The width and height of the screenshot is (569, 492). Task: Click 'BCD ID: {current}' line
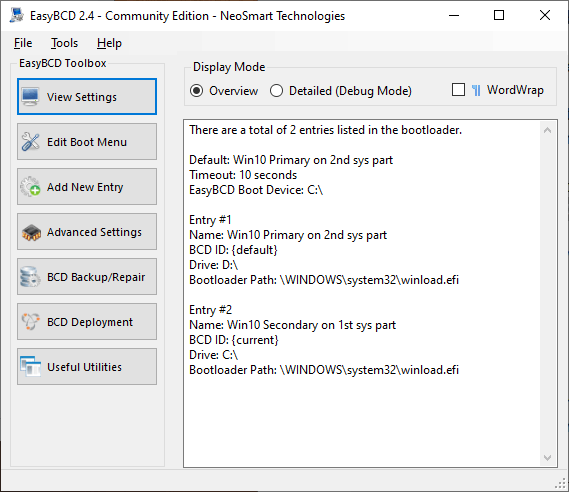click(x=234, y=340)
